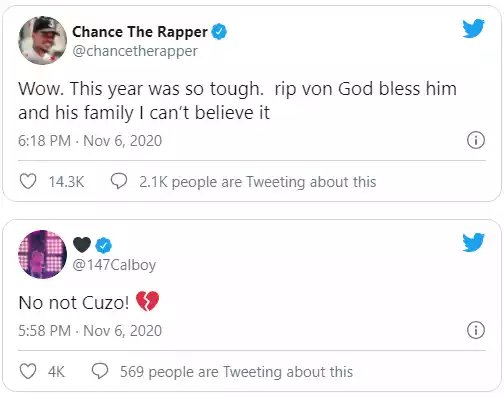
Task: Open the @chancetherapper handle
Action: [135, 51]
